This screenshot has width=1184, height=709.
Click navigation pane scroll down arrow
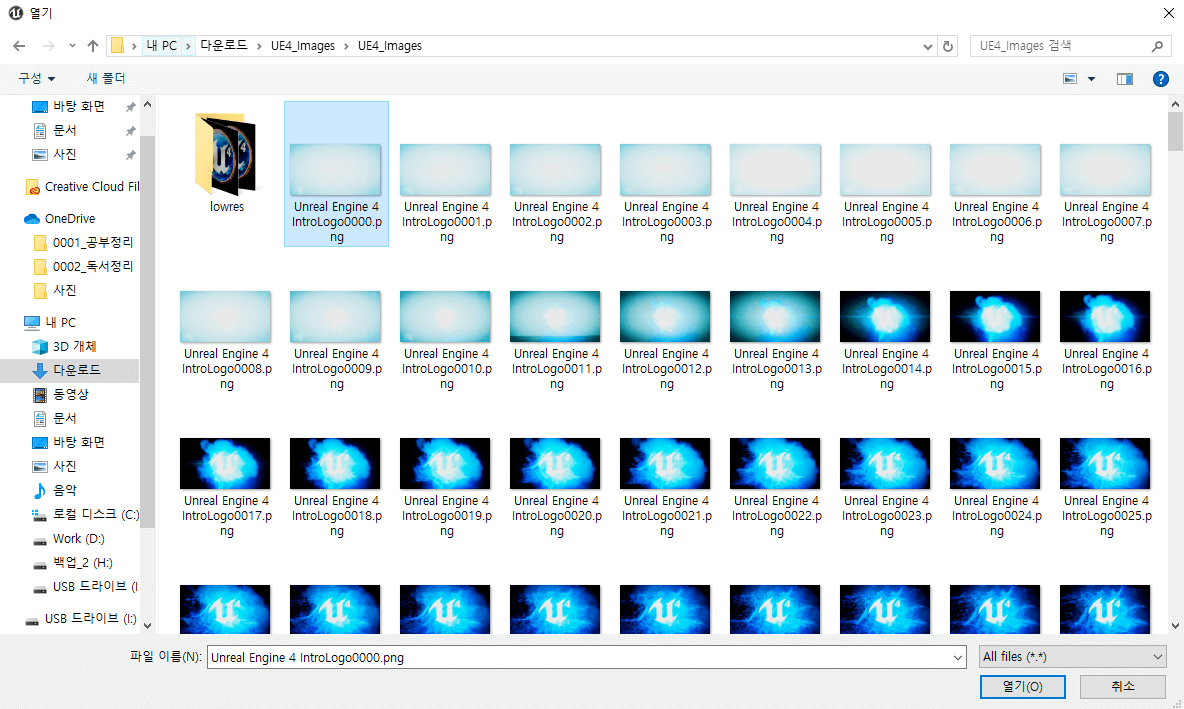pyautogui.click(x=147, y=626)
